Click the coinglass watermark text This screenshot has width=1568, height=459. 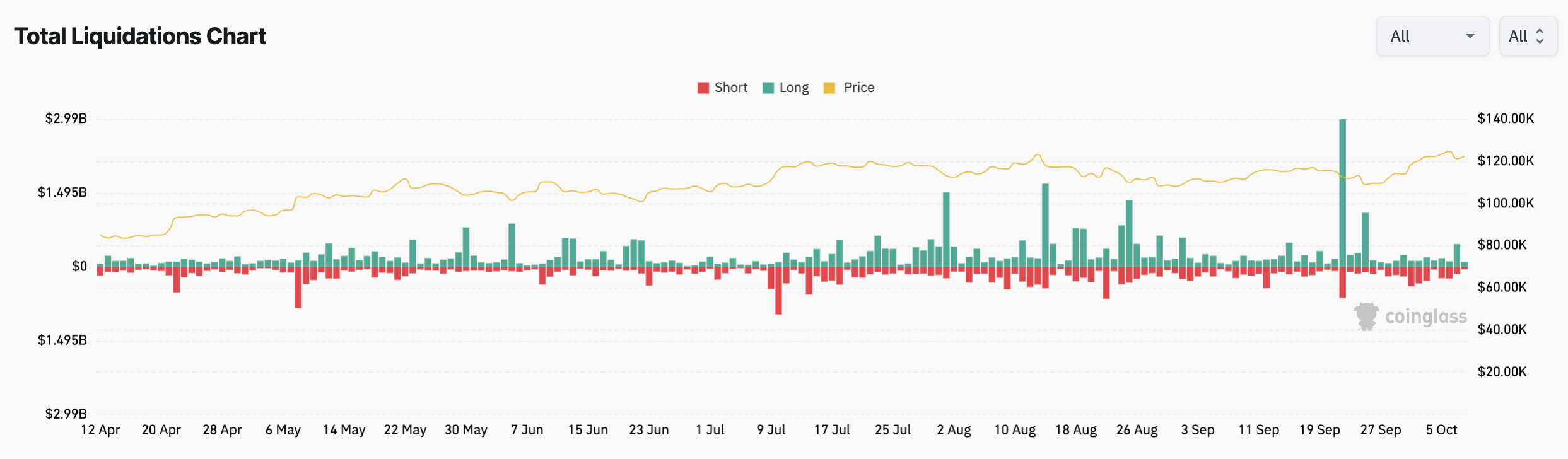(x=1425, y=317)
